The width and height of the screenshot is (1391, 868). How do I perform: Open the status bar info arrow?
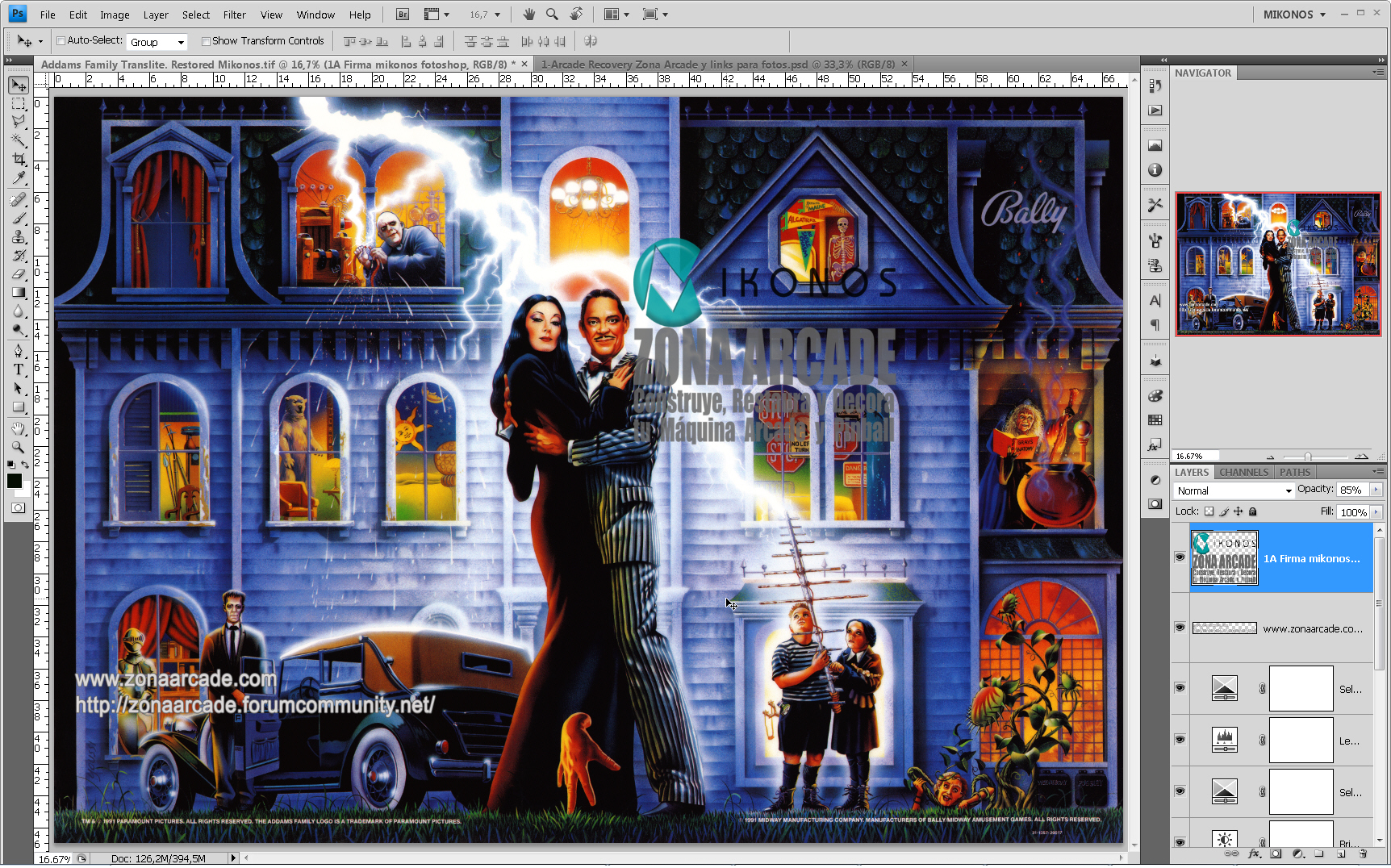[233, 858]
